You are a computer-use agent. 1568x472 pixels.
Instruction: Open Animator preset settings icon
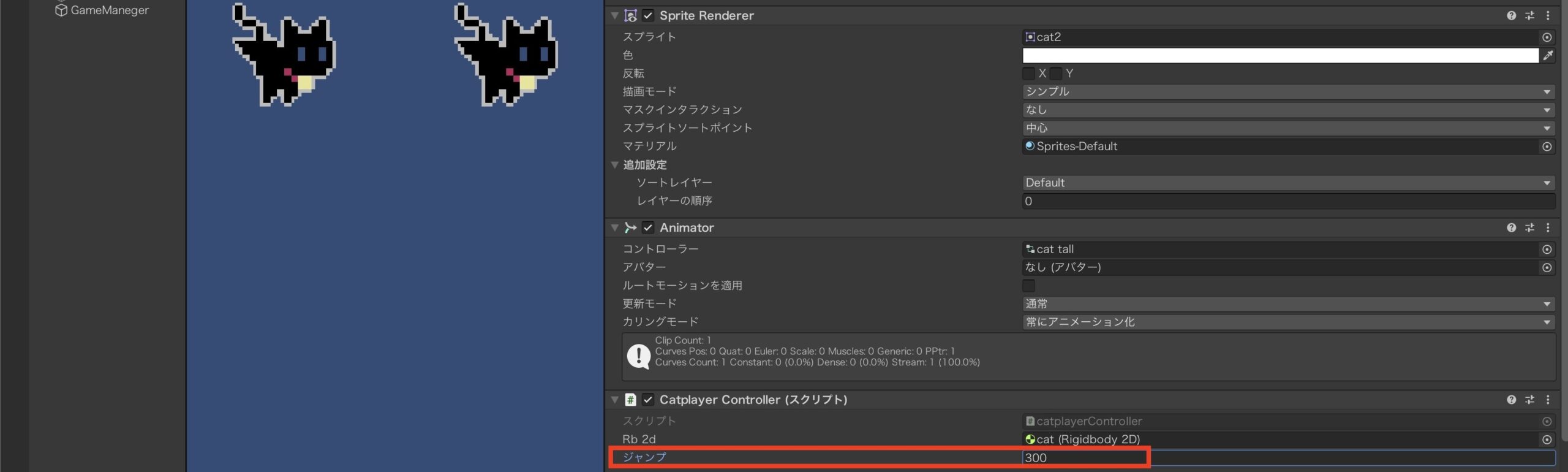[x=1529, y=228]
